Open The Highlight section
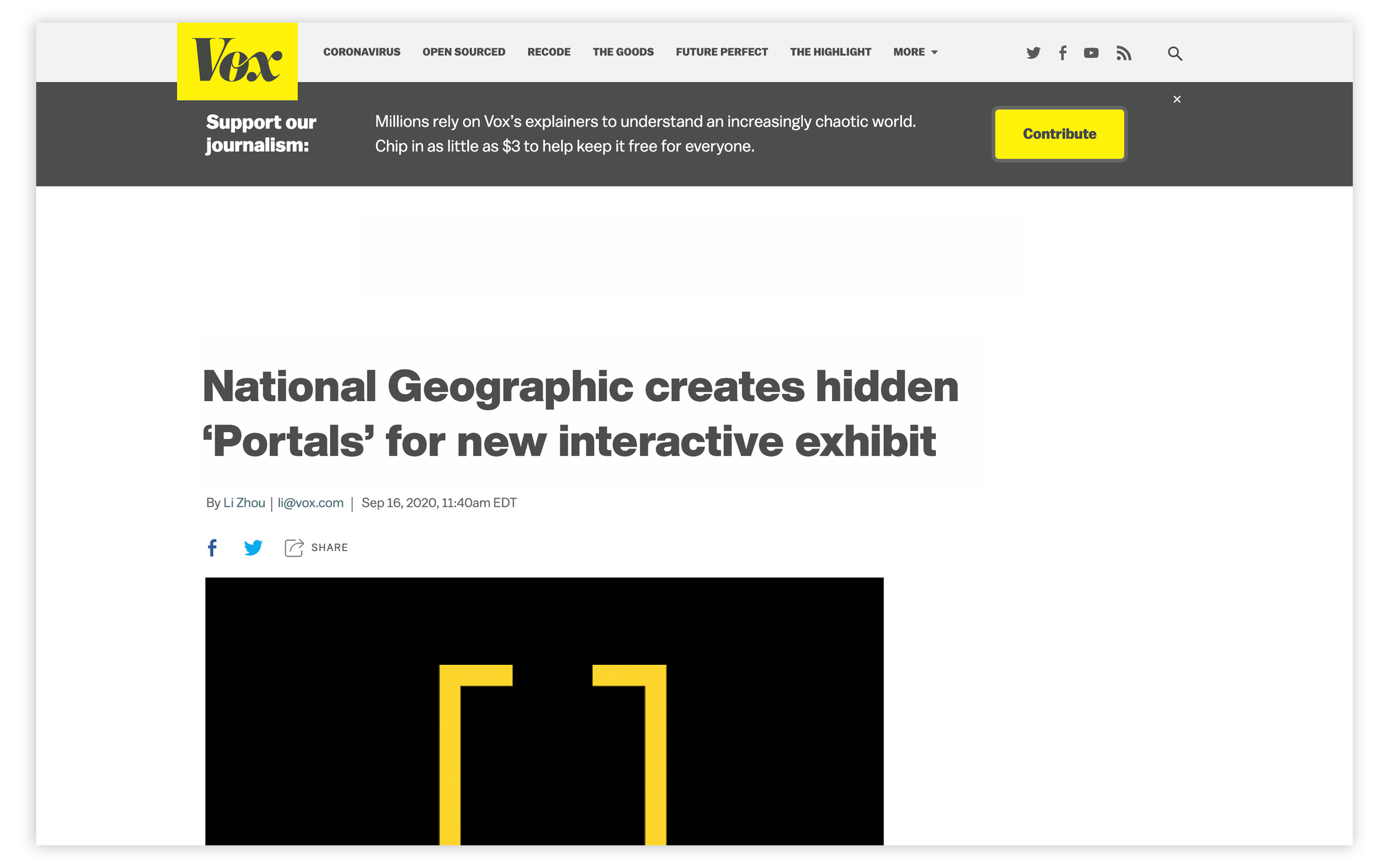This screenshot has height=868, width=1389. [830, 52]
